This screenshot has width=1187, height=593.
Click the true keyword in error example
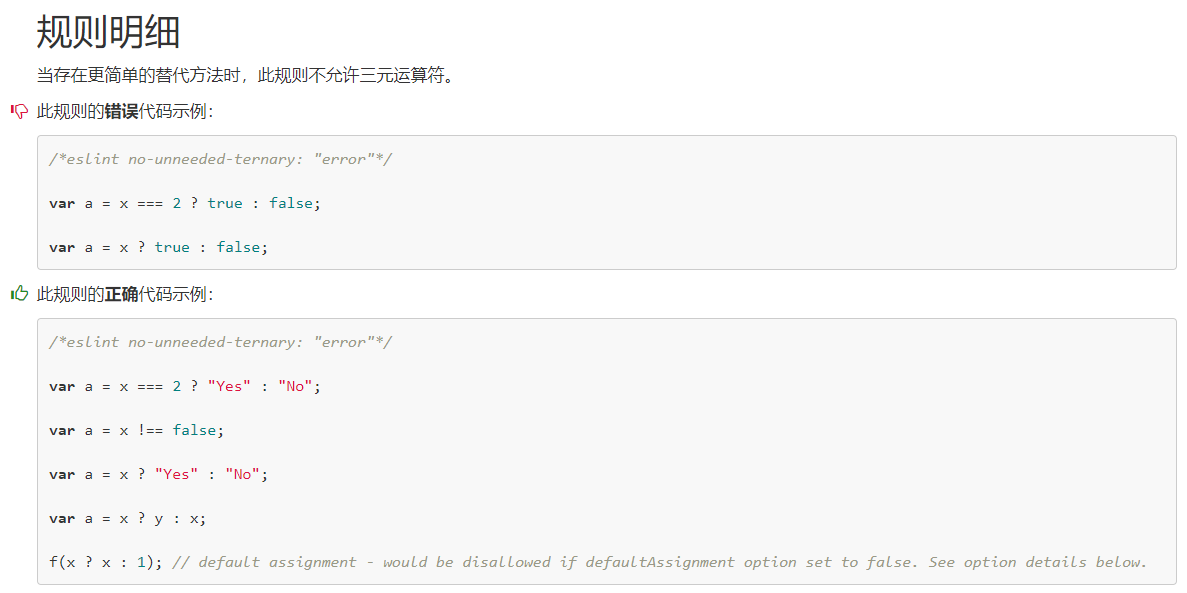click(x=225, y=202)
